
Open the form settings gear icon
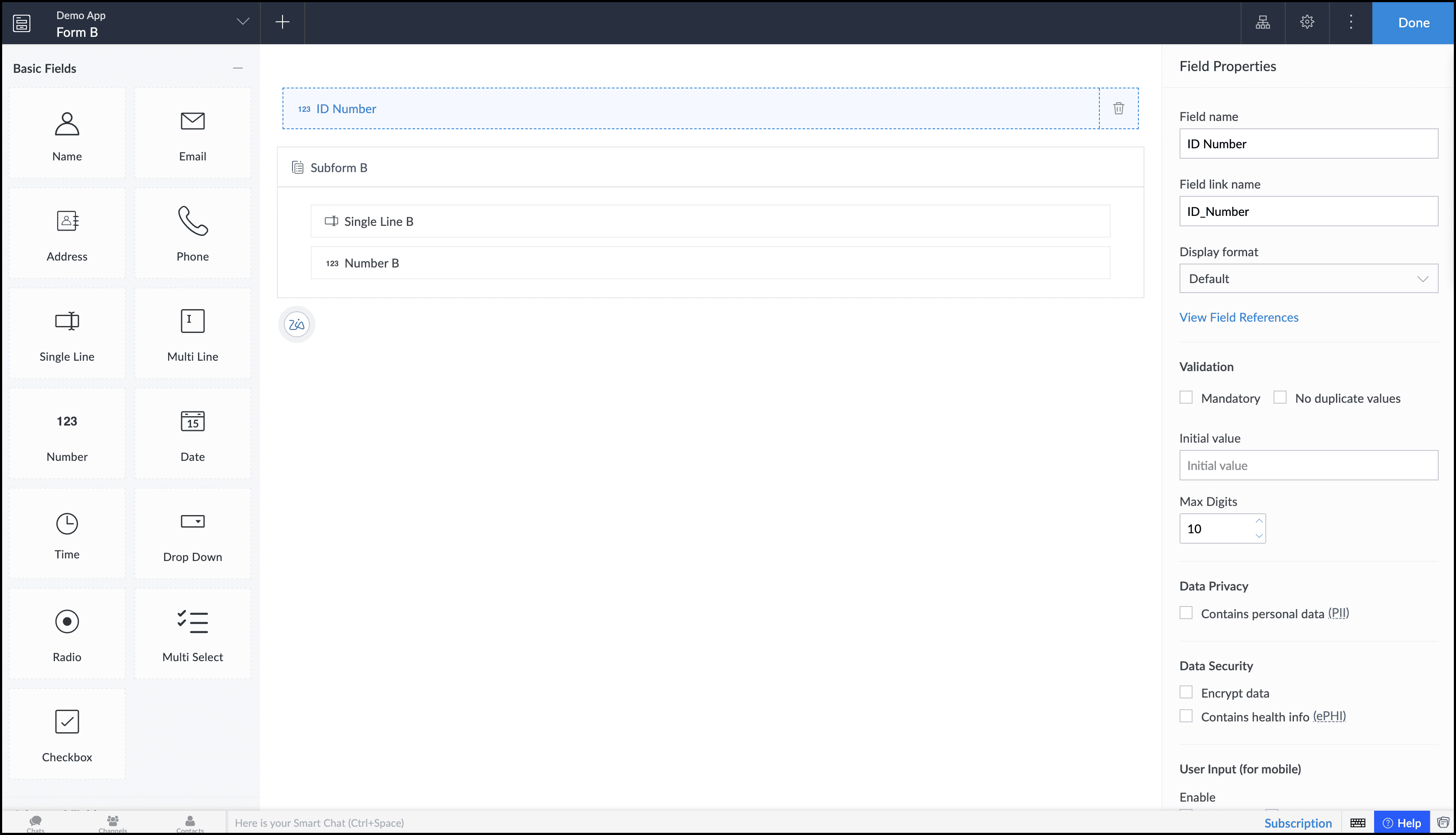point(1306,23)
